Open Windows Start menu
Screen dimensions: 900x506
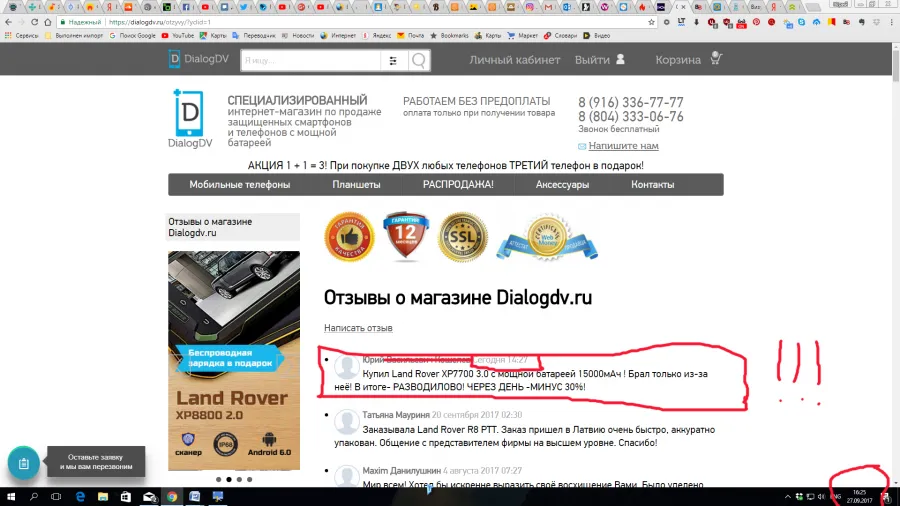coord(11,497)
